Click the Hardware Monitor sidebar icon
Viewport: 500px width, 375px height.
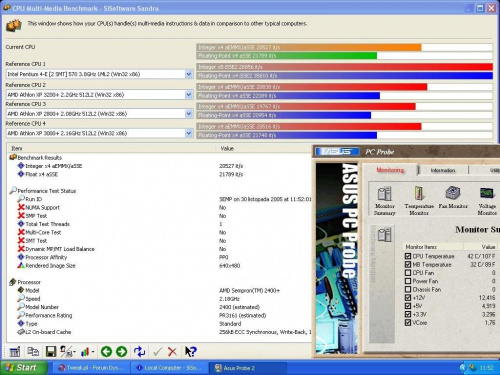coord(384,235)
